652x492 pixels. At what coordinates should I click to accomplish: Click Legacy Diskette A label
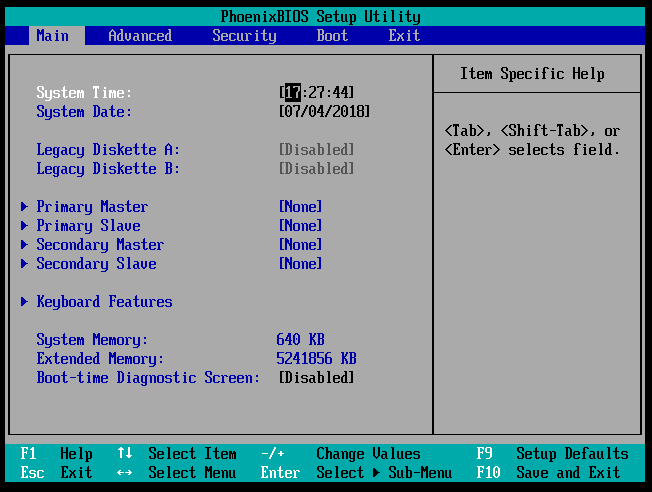click(108, 150)
